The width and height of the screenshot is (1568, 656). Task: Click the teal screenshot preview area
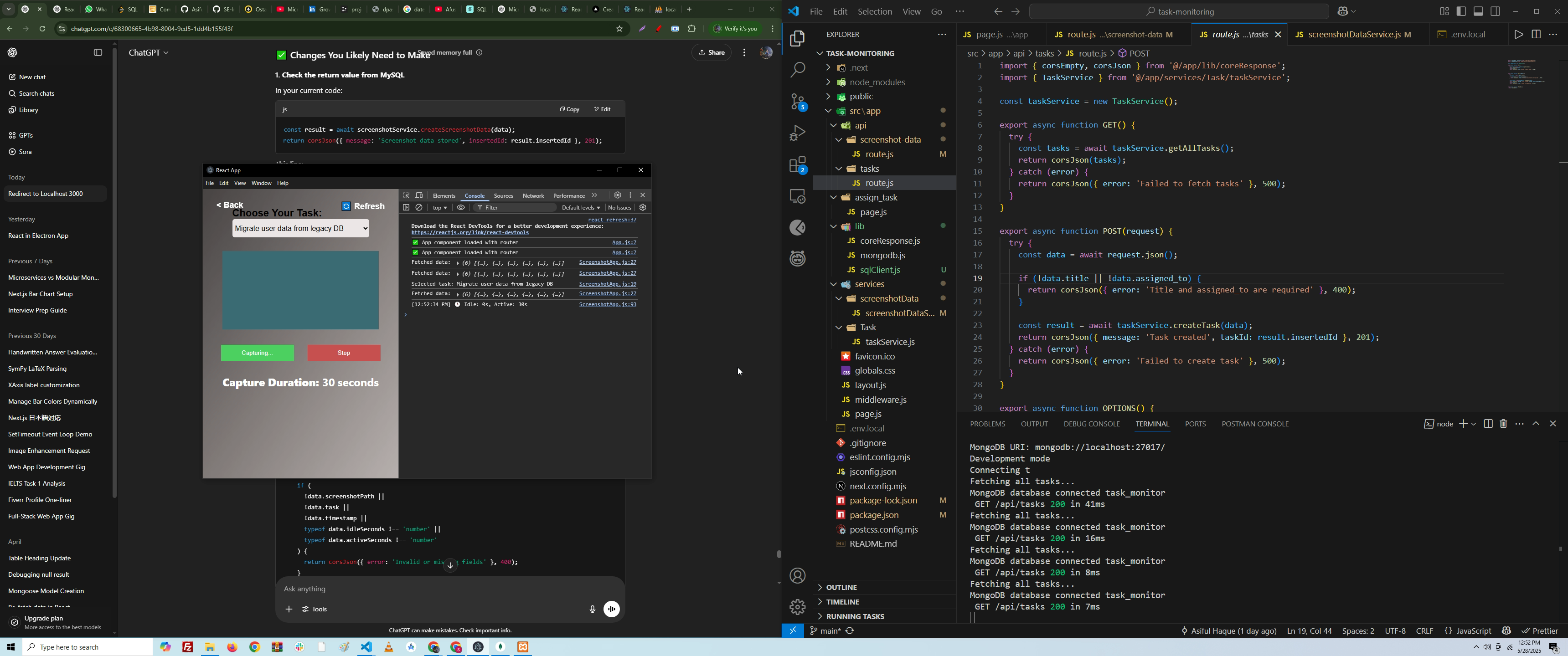pyautogui.click(x=301, y=290)
